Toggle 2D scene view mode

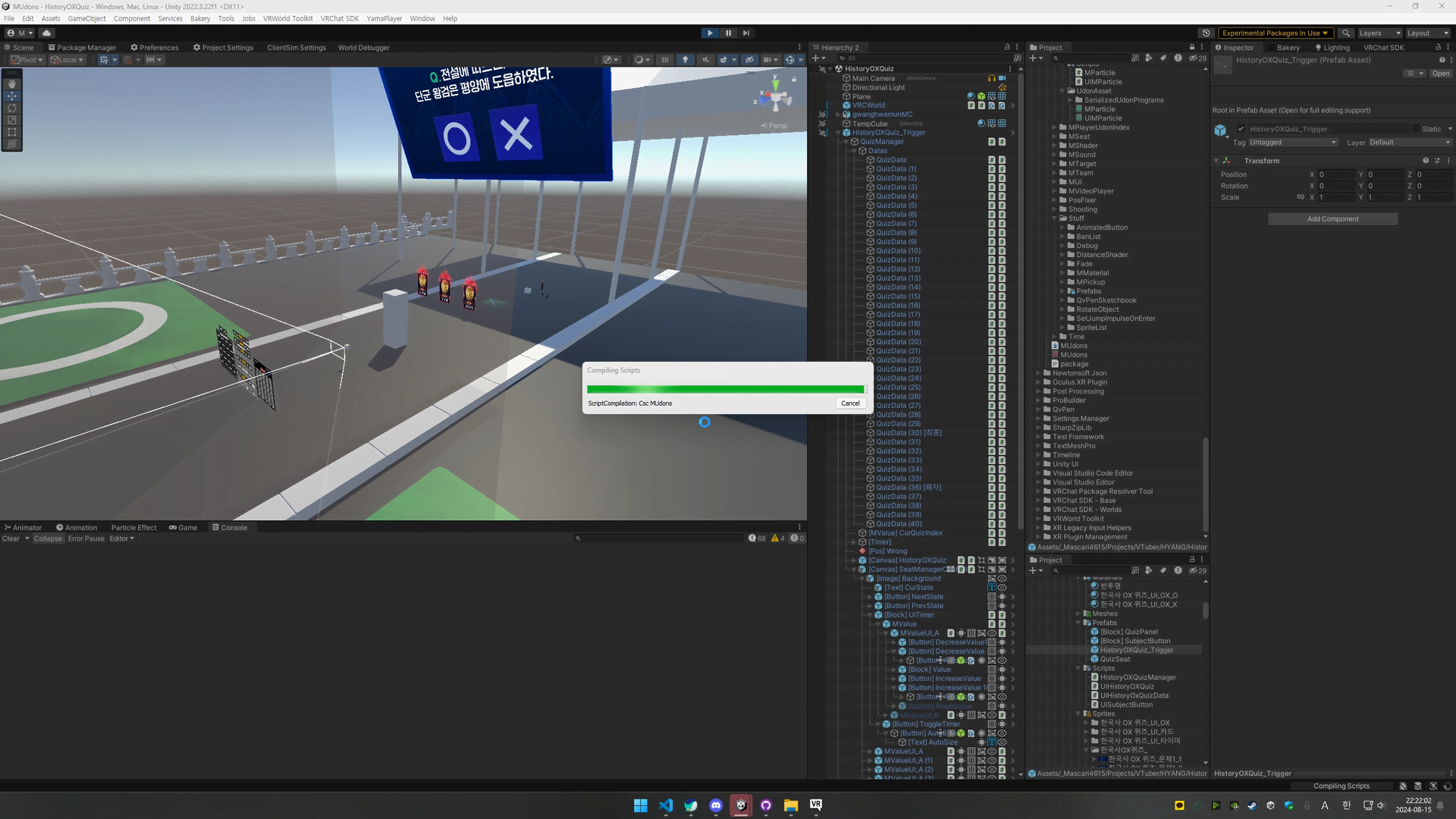665,60
